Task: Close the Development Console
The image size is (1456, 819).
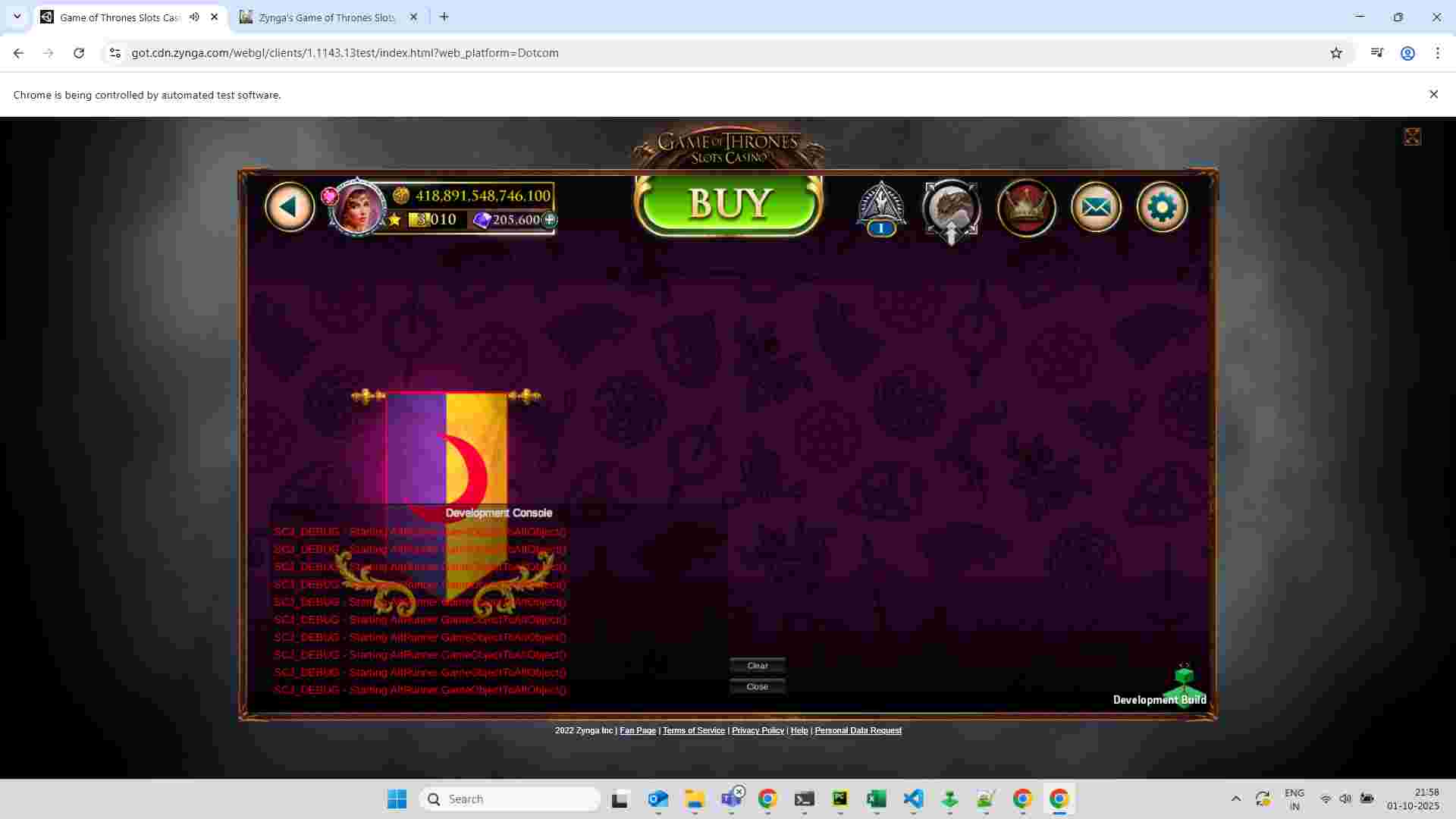Action: tap(757, 687)
